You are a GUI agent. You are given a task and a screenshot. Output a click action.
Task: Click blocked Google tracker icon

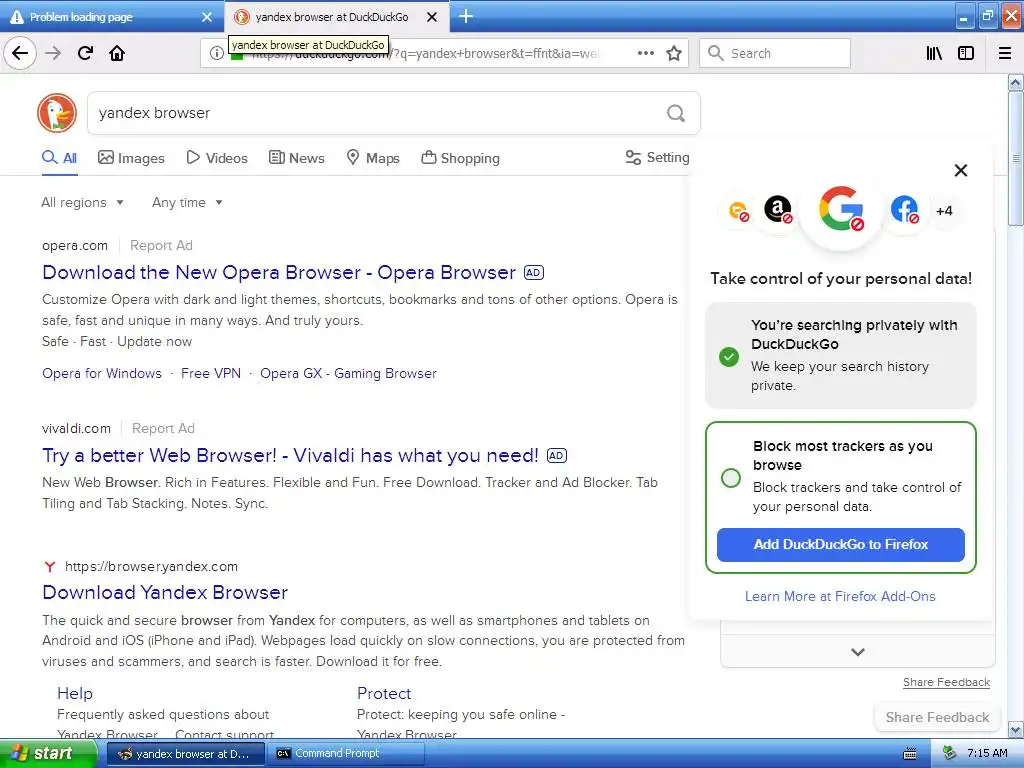[841, 210]
